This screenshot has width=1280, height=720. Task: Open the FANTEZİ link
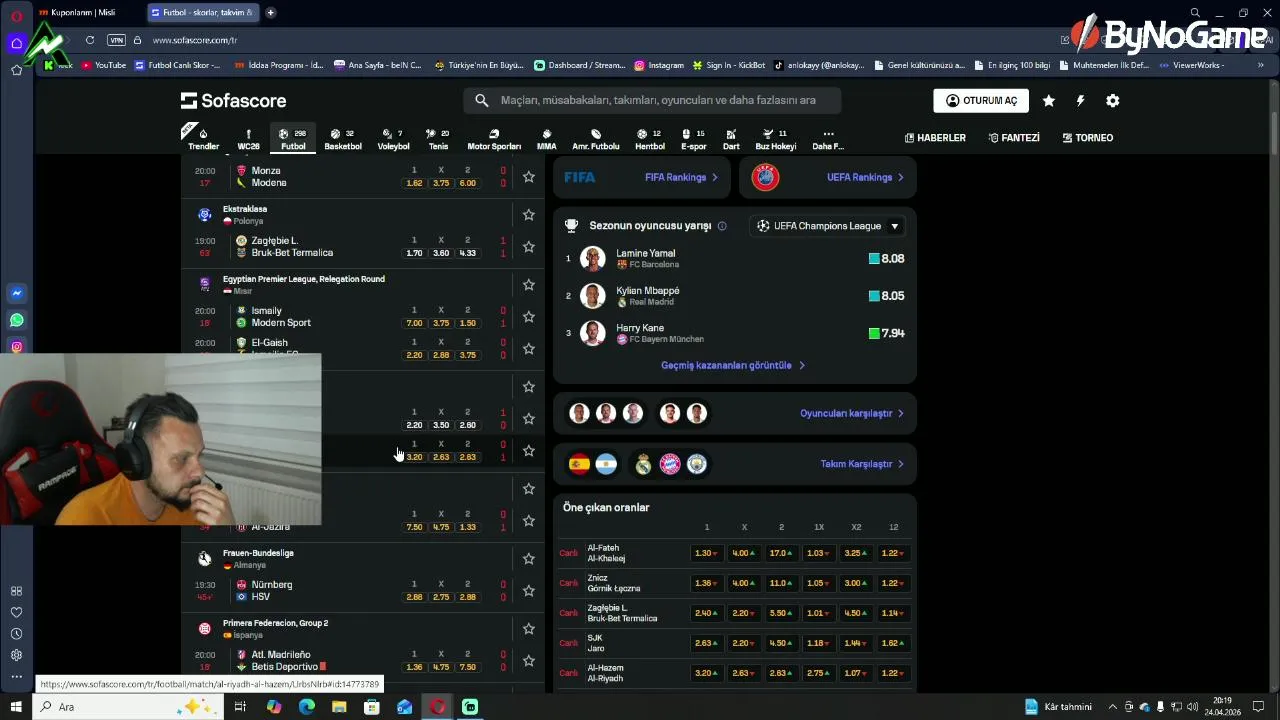(1014, 138)
